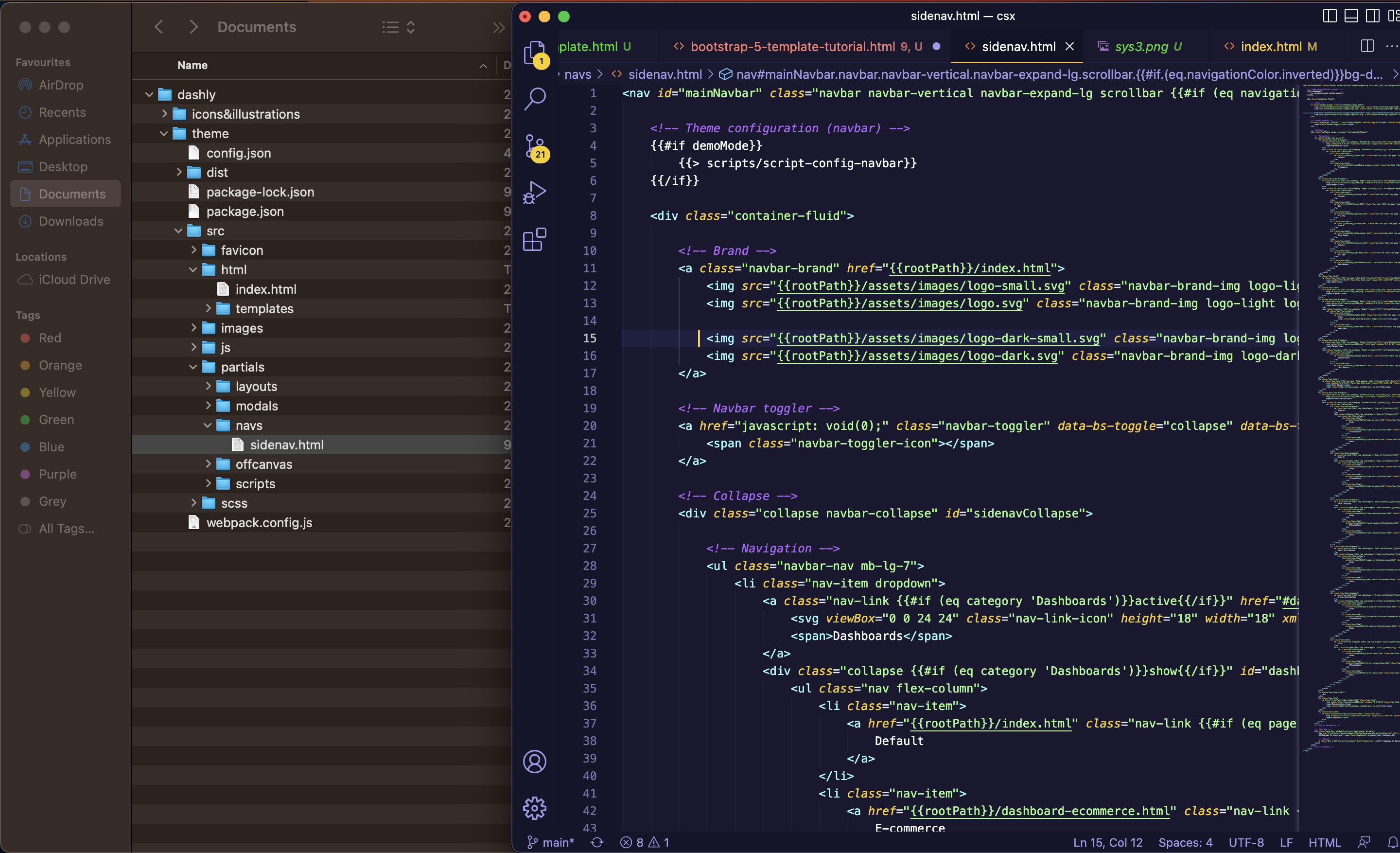Screen dimensions: 1400x853
Task: Click Spaces: 4 indentation setting
Action: coord(1185,842)
